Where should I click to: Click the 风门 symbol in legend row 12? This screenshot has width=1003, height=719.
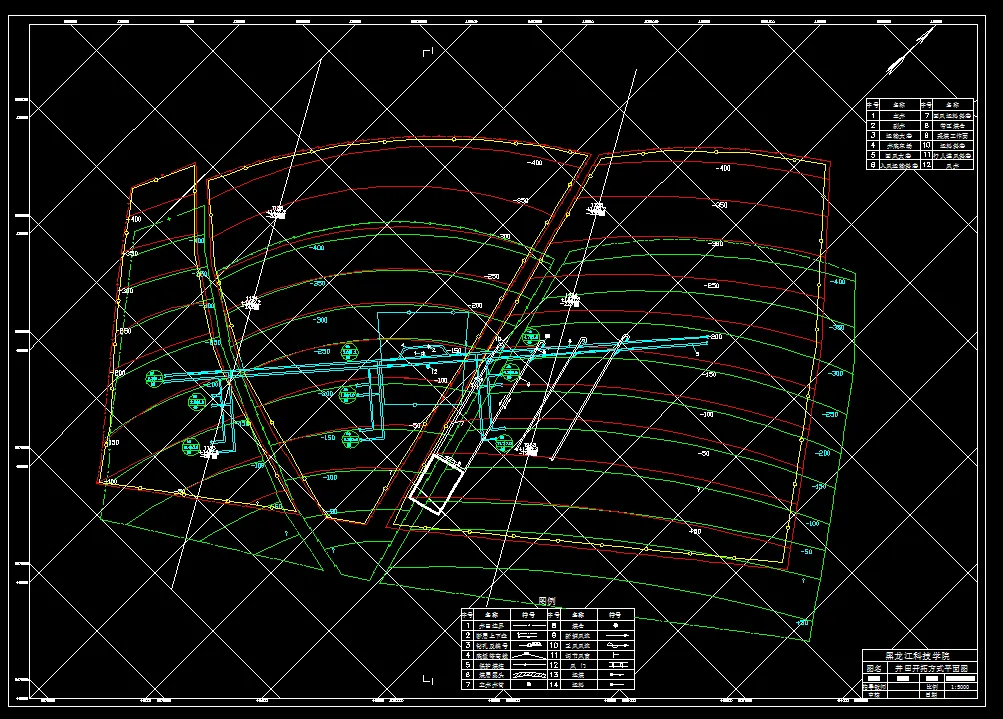(x=618, y=665)
